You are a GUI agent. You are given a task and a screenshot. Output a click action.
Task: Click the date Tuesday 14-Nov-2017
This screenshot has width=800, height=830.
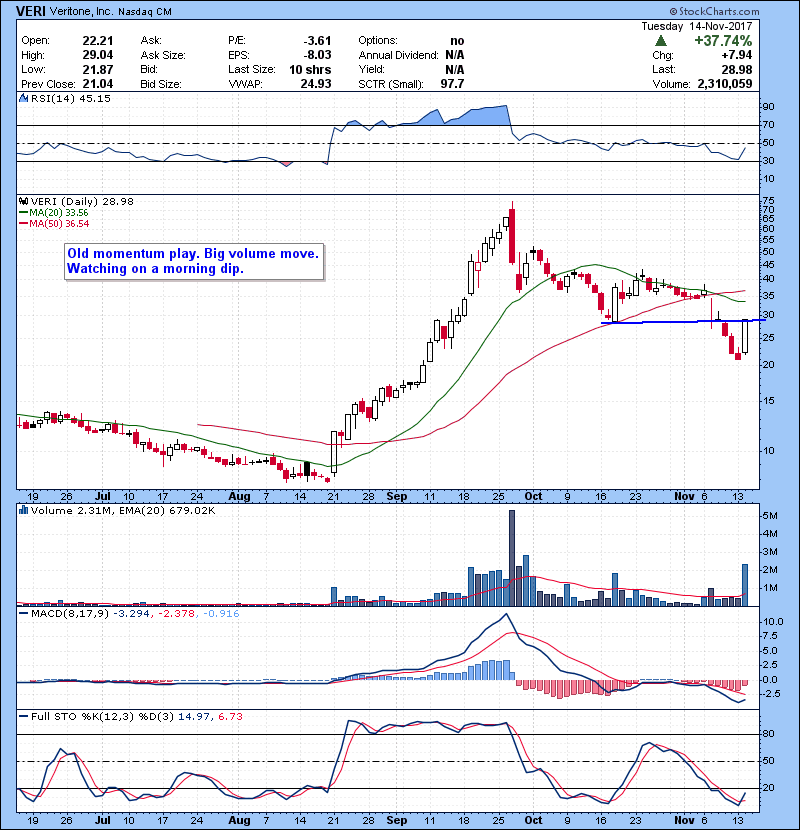tap(697, 26)
